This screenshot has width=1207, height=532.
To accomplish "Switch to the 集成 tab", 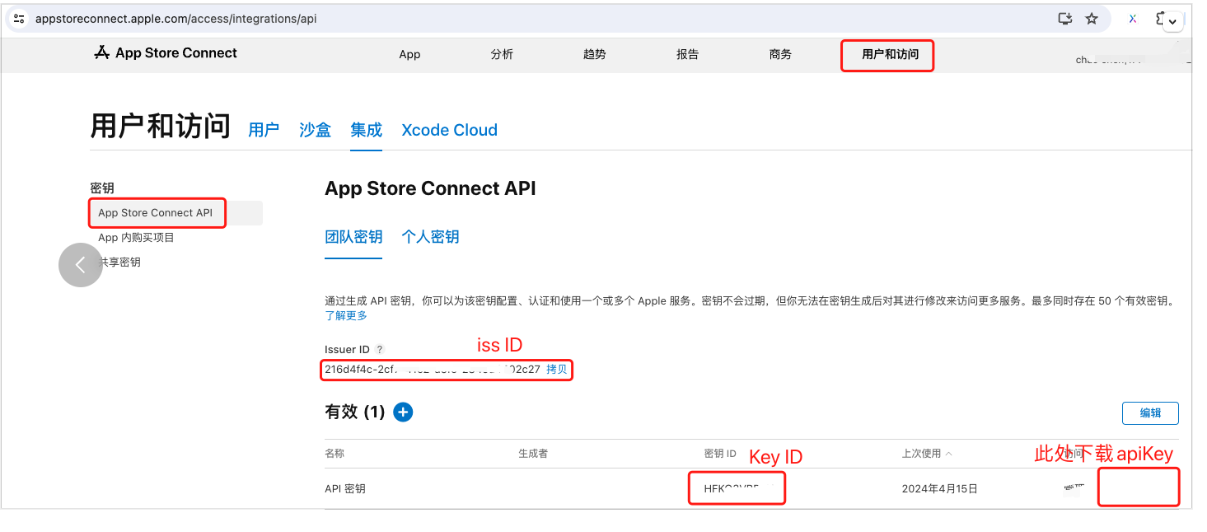I will [x=366, y=130].
